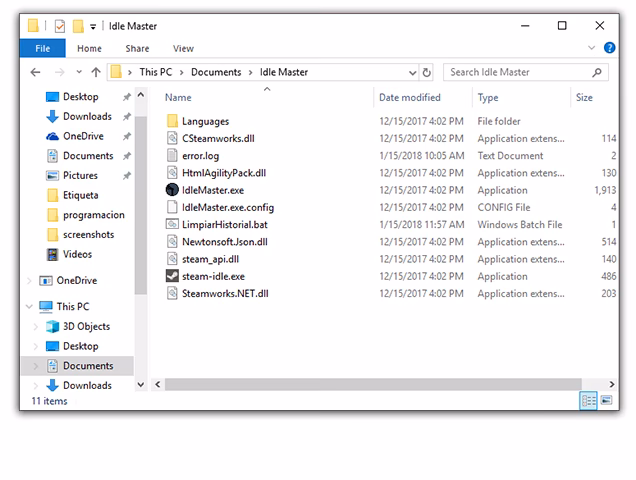Click Documents in the breadcrumb path
The height and width of the screenshot is (480, 636).
[x=216, y=72]
